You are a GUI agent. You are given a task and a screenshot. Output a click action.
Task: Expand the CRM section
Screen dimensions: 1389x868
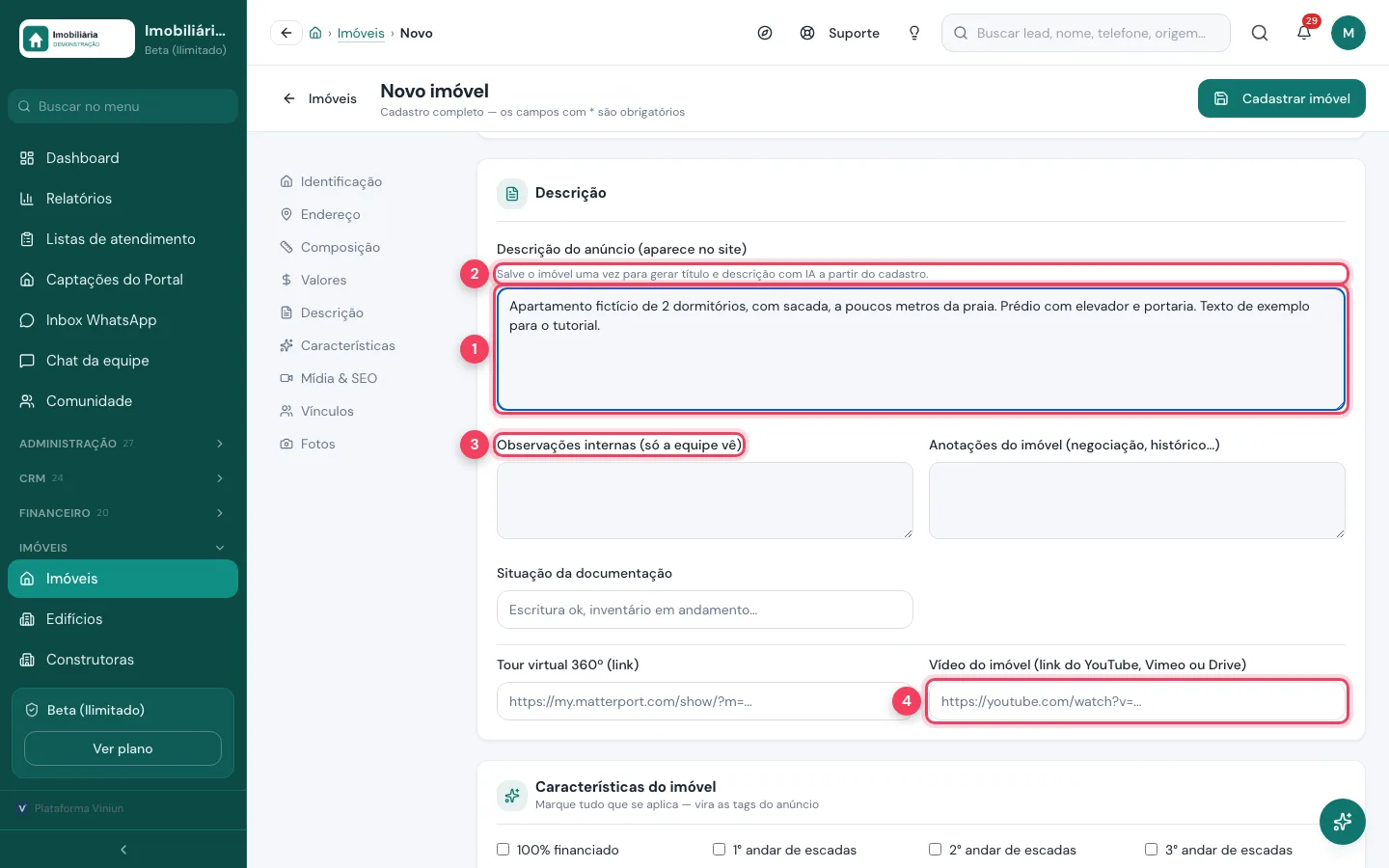pyautogui.click(x=123, y=478)
